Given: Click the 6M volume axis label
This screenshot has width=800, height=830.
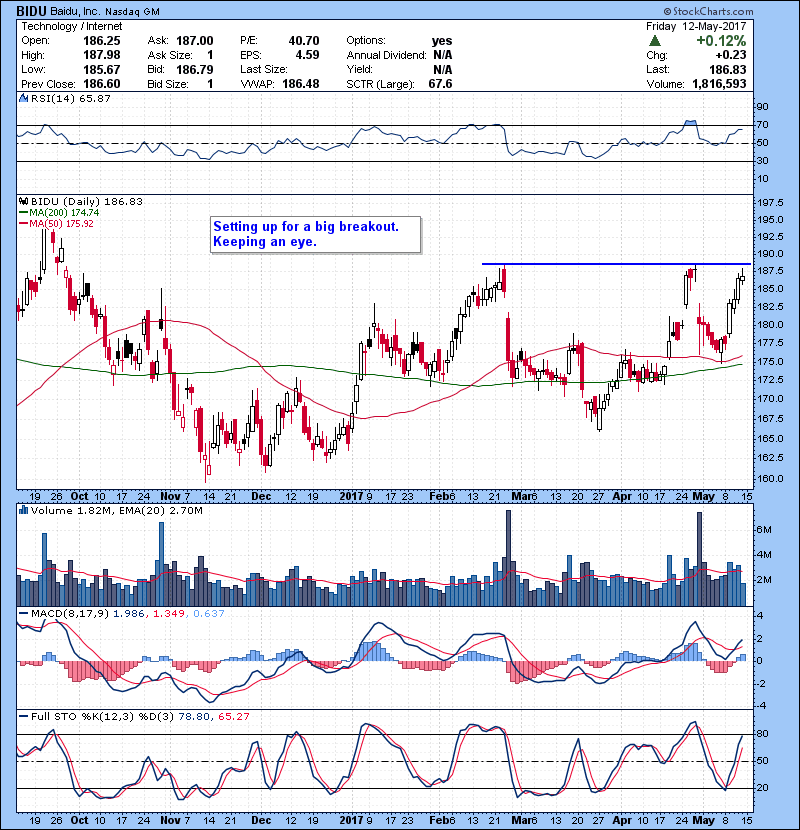Looking at the screenshot, I should point(764,530).
